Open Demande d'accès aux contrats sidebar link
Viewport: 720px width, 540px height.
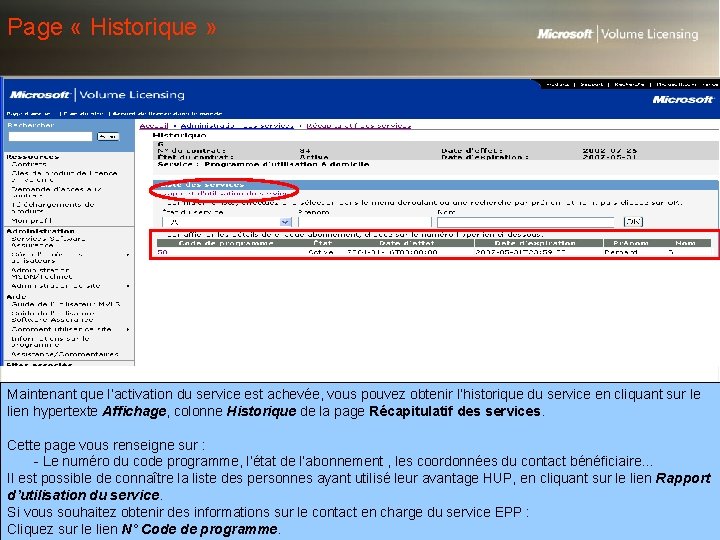pyautogui.click(x=56, y=192)
